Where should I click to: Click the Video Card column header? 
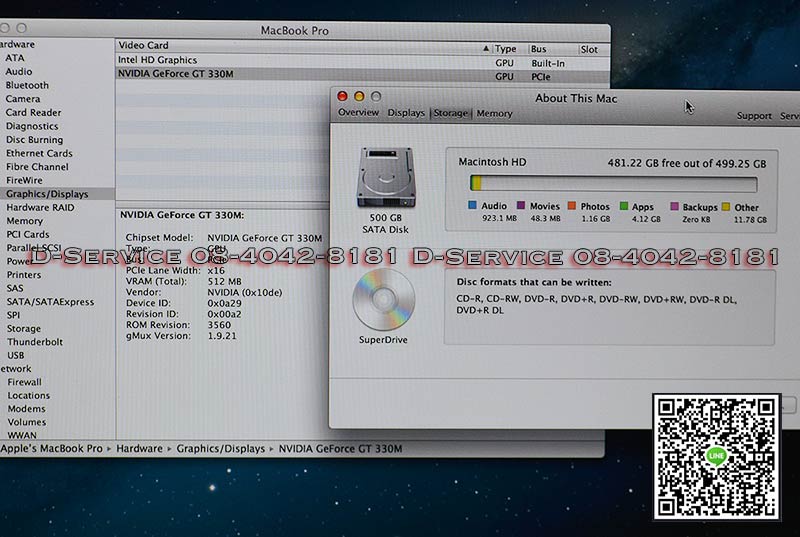tap(143, 45)
